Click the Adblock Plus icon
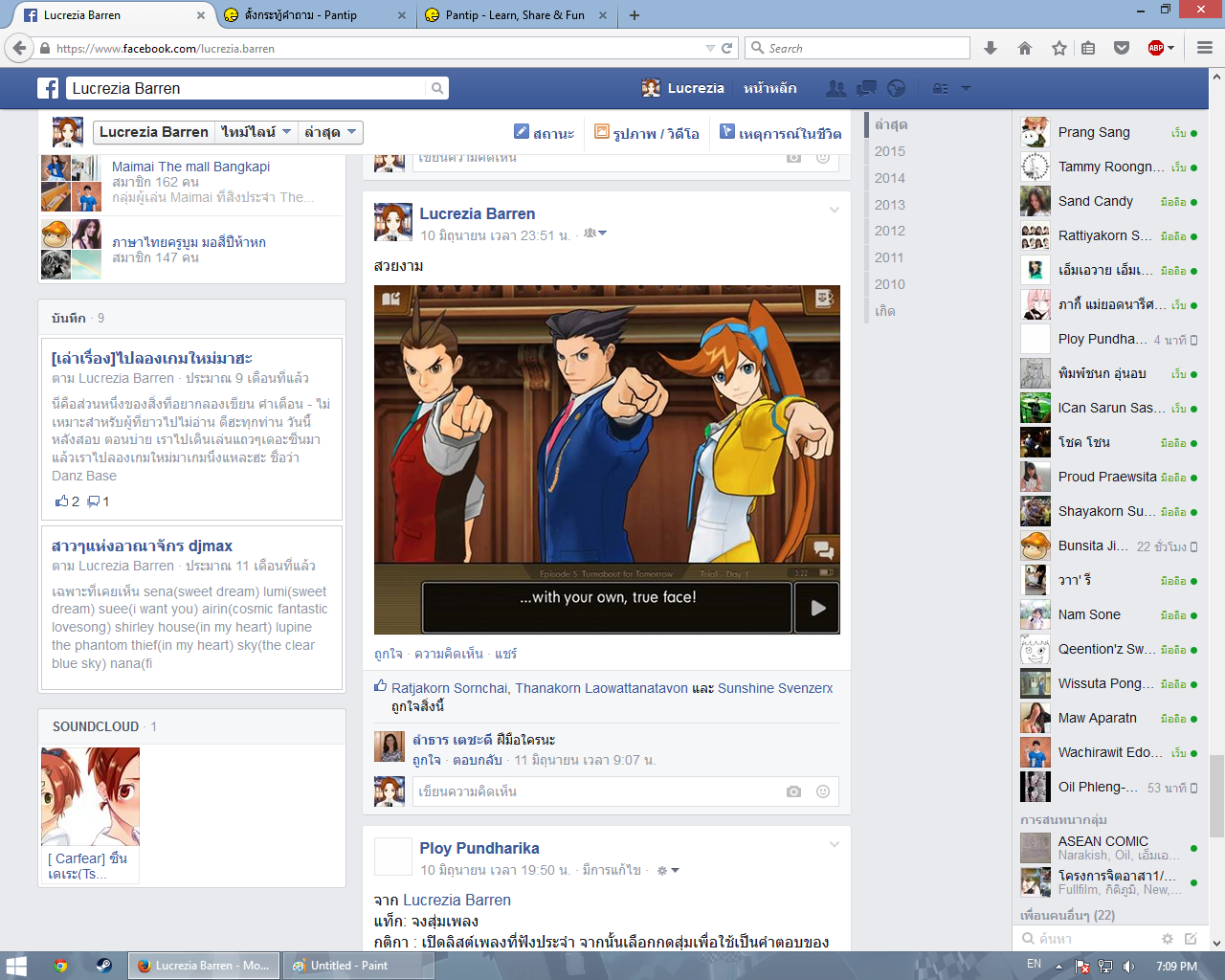The width and height of the screenshot is (1225, 980). [x=1156, y=48]
